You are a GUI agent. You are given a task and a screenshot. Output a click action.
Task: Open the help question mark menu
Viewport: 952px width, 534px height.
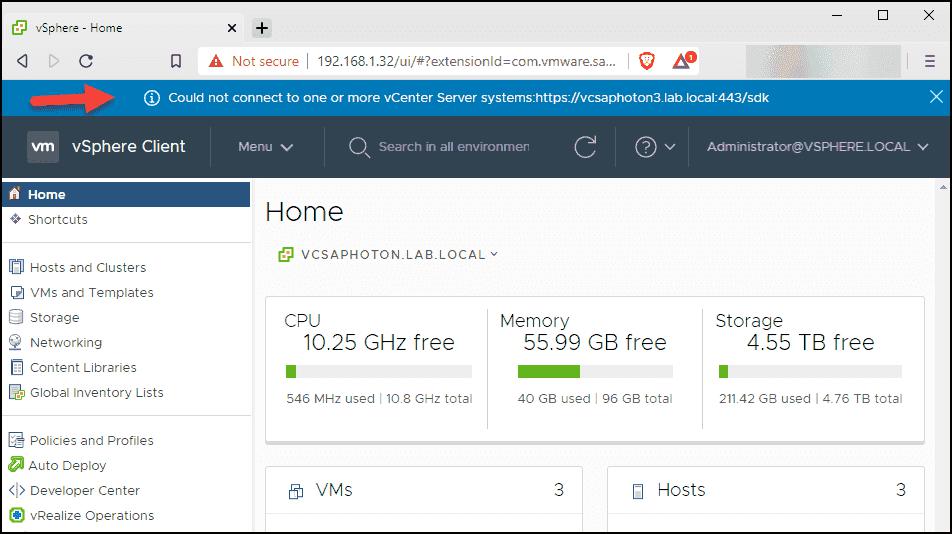(x=654, y=147)
